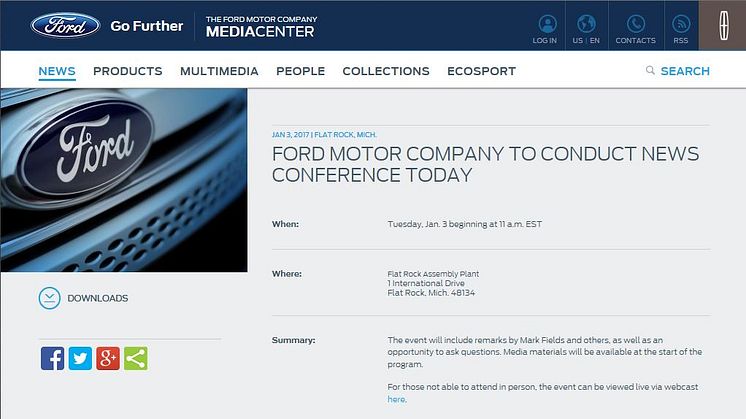Click the Ford oval logo in header
The height and width of the screenshot is (419, 746).
[65, 25]
